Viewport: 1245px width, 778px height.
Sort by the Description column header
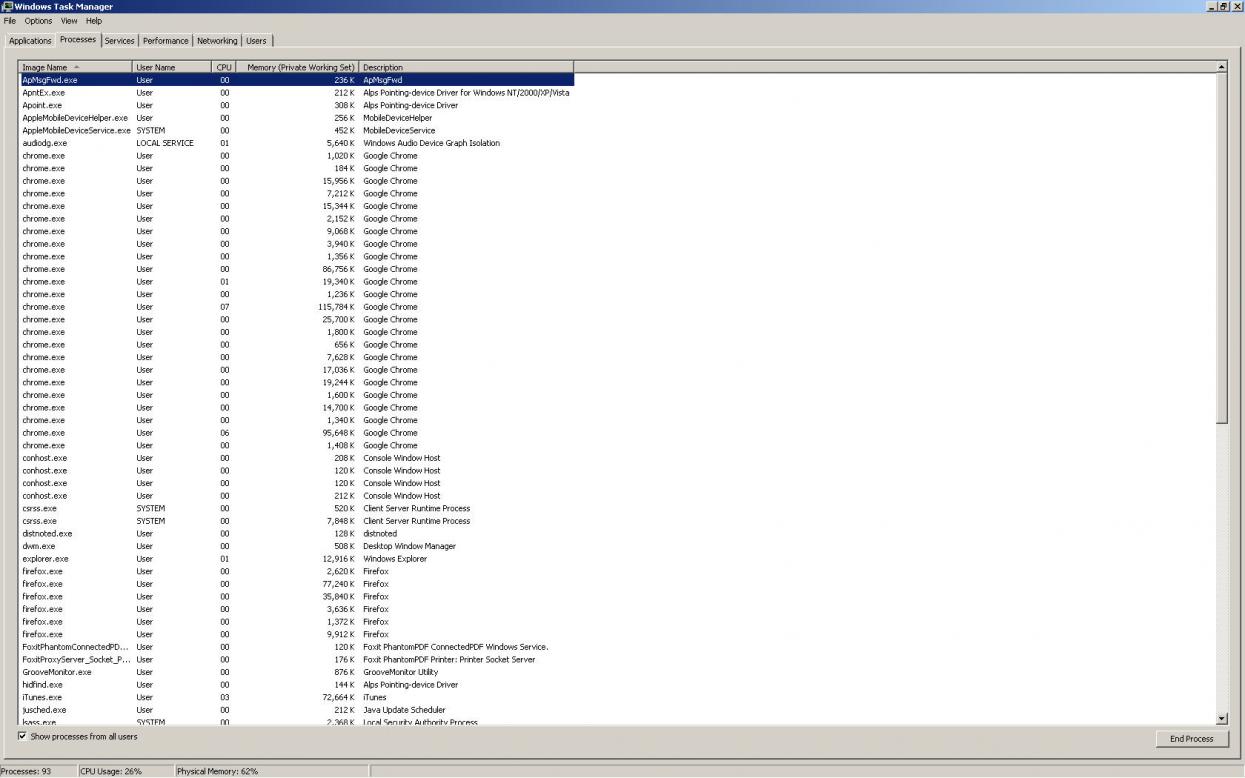pos(466,67)
